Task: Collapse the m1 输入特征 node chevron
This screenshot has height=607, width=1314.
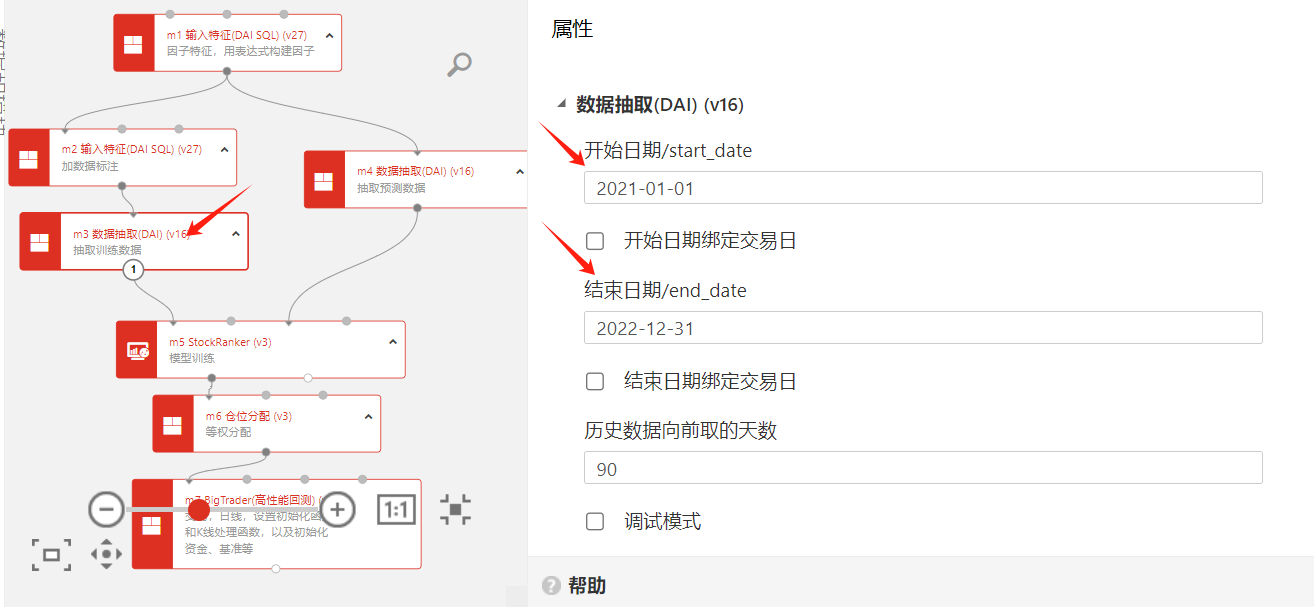Action: click(330, 36)
